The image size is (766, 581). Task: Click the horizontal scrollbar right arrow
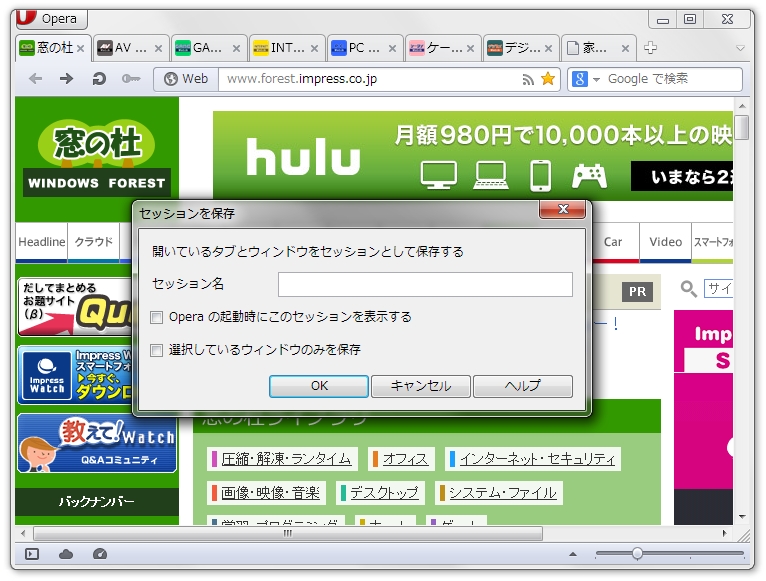(x=724, y=533)
